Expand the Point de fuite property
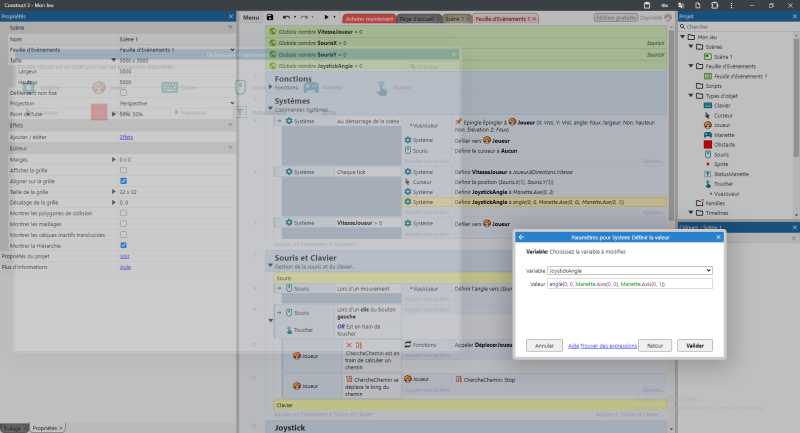 click(113, 114)
